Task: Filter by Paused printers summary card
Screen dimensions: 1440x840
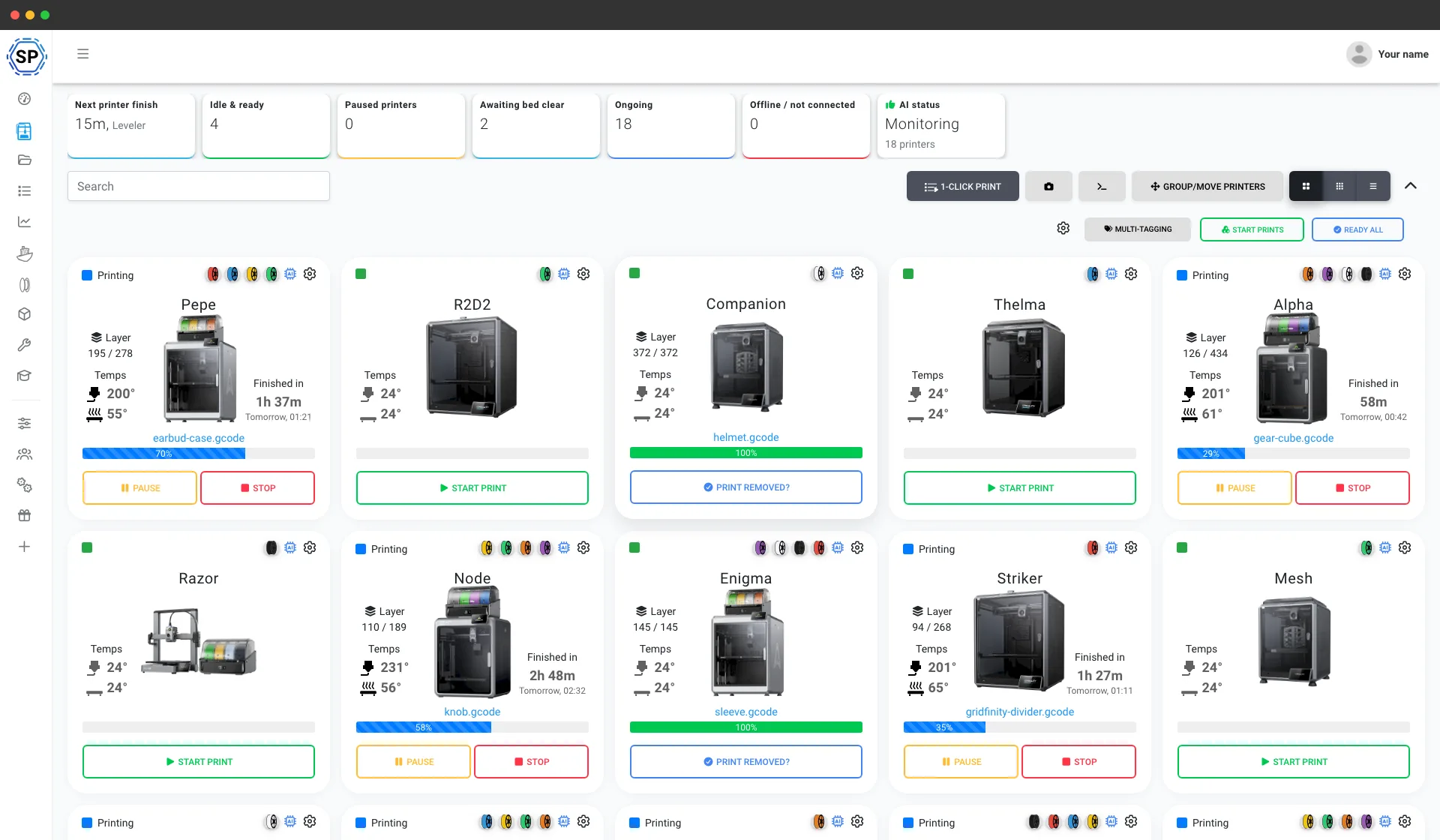Action: point(401,125)
